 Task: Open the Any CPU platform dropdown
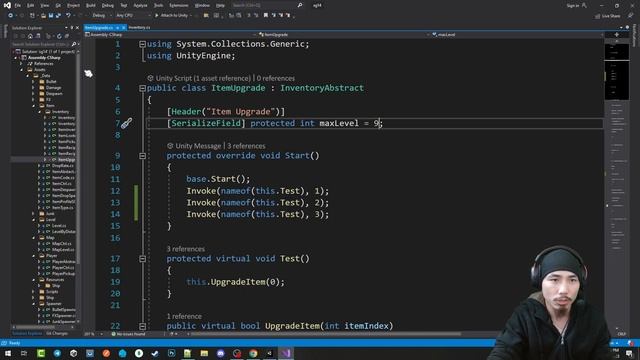133,15
